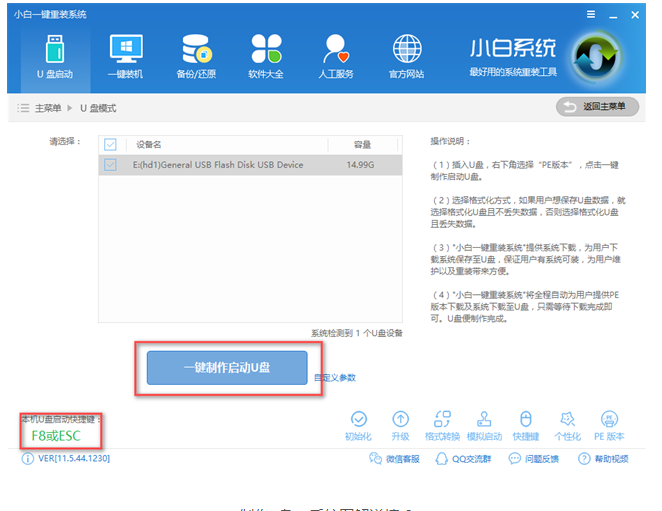Click 一键制作启动U盘 button
This screenshot has height=511, width=662.
click(227, 367)
